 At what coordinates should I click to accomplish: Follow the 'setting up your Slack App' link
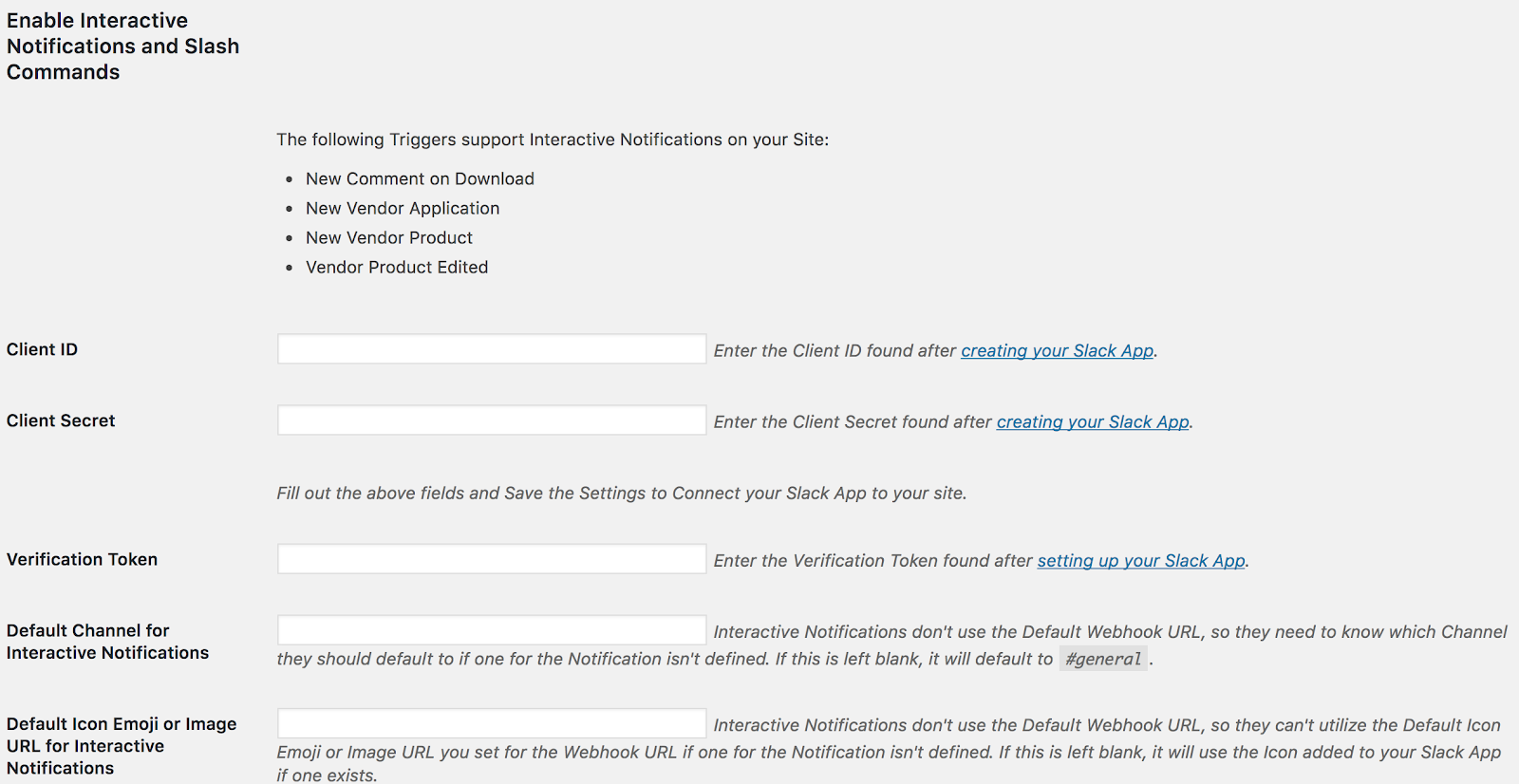click(1140, 561)
